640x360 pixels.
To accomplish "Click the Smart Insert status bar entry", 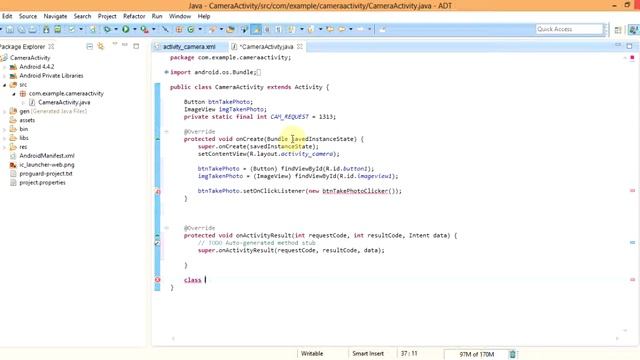I will click(368, 354).
